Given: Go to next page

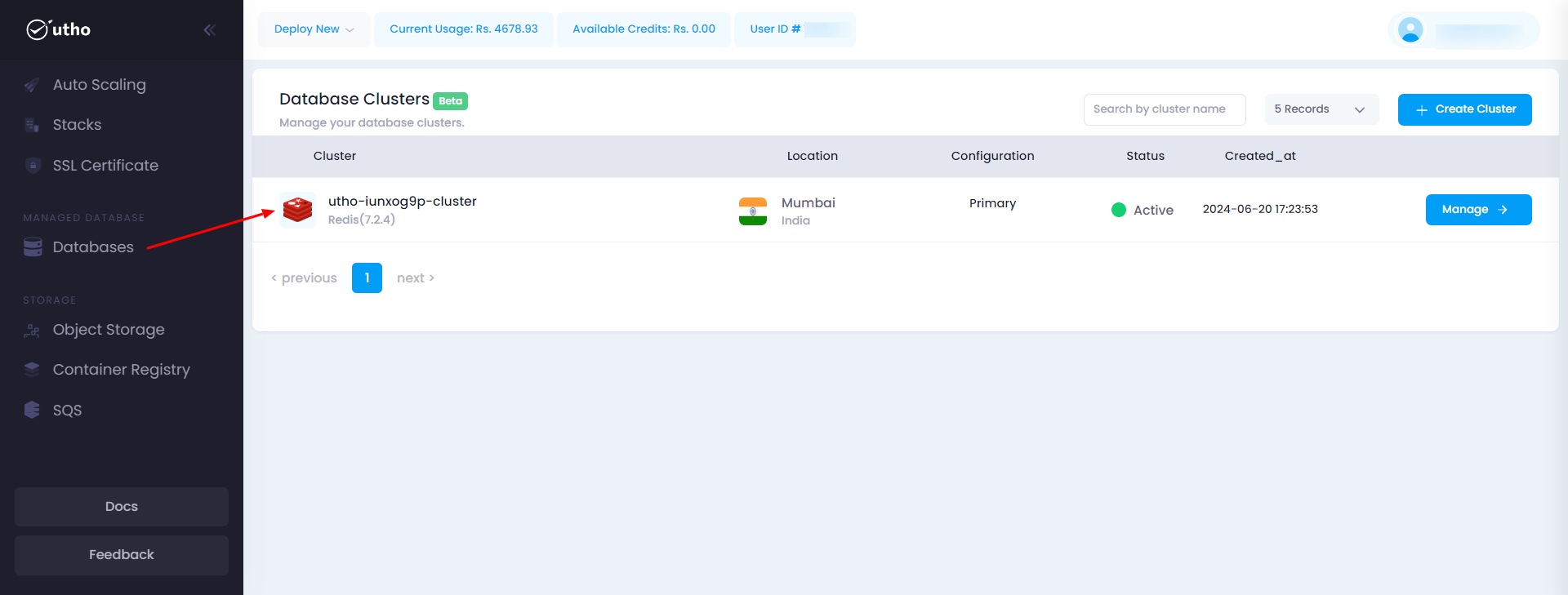Looking at the screenshot, I should pos(416,278).
